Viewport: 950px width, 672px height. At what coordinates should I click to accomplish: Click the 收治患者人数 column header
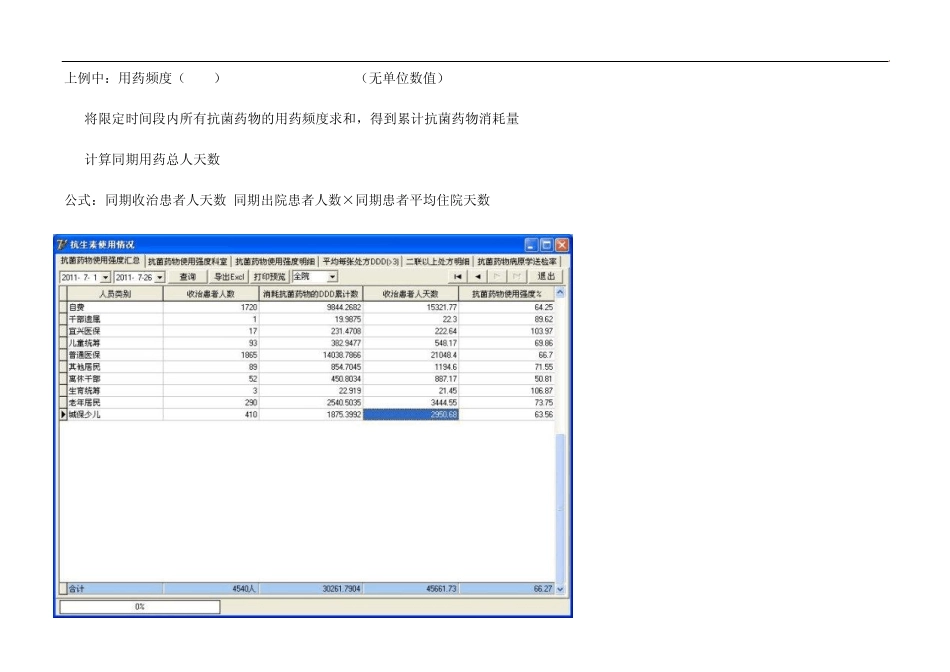pyautogui.click(x=211, y=294)
